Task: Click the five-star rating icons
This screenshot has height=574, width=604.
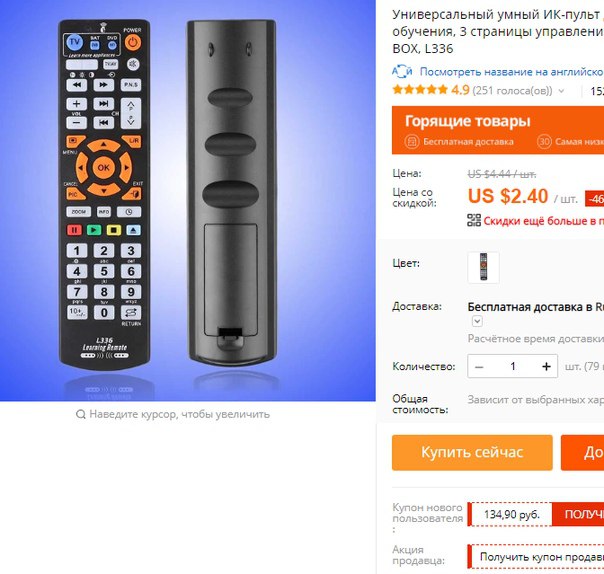Action: [420, 90]
